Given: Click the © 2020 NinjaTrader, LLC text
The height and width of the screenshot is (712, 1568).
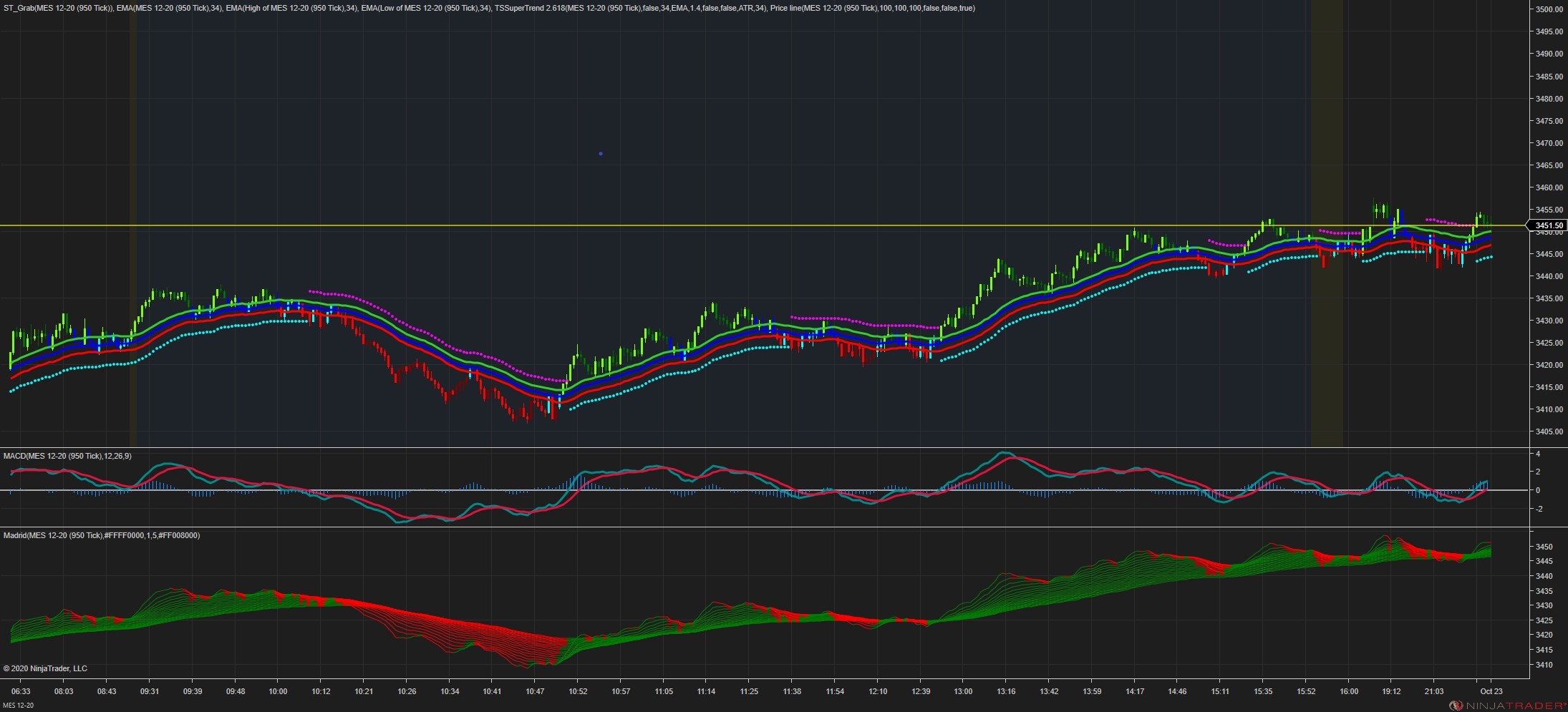Looking at the screenshot, I should (45, 668).
